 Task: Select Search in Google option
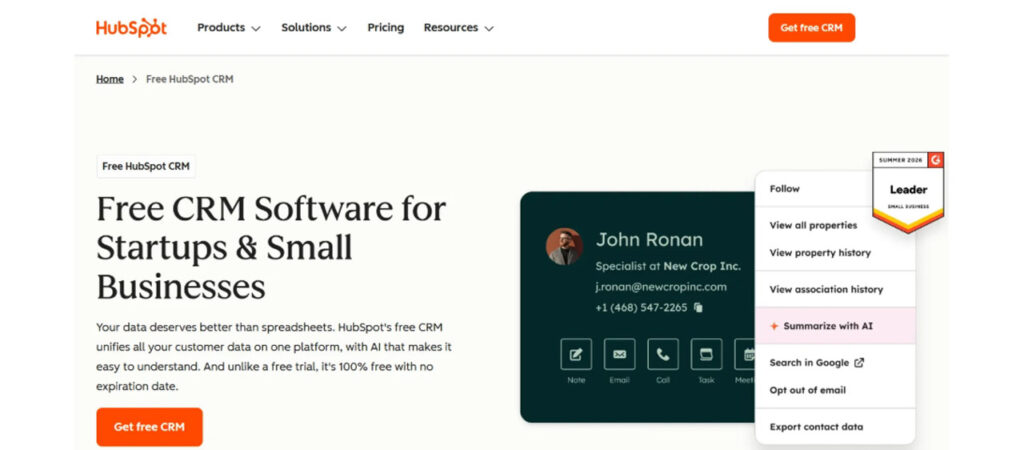pos(816,362)
